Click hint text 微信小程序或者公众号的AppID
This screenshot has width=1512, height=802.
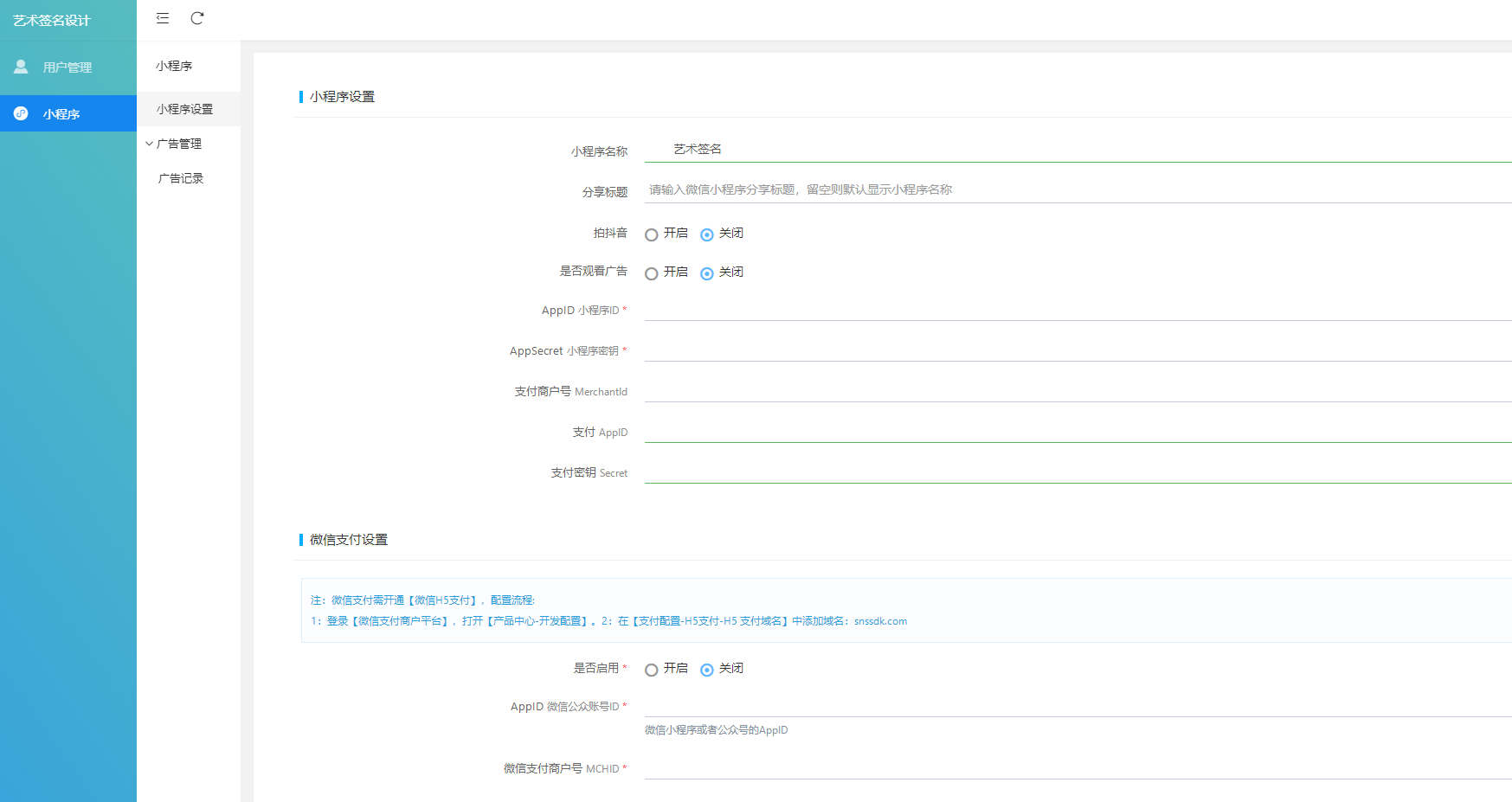[x=716, y=730]
